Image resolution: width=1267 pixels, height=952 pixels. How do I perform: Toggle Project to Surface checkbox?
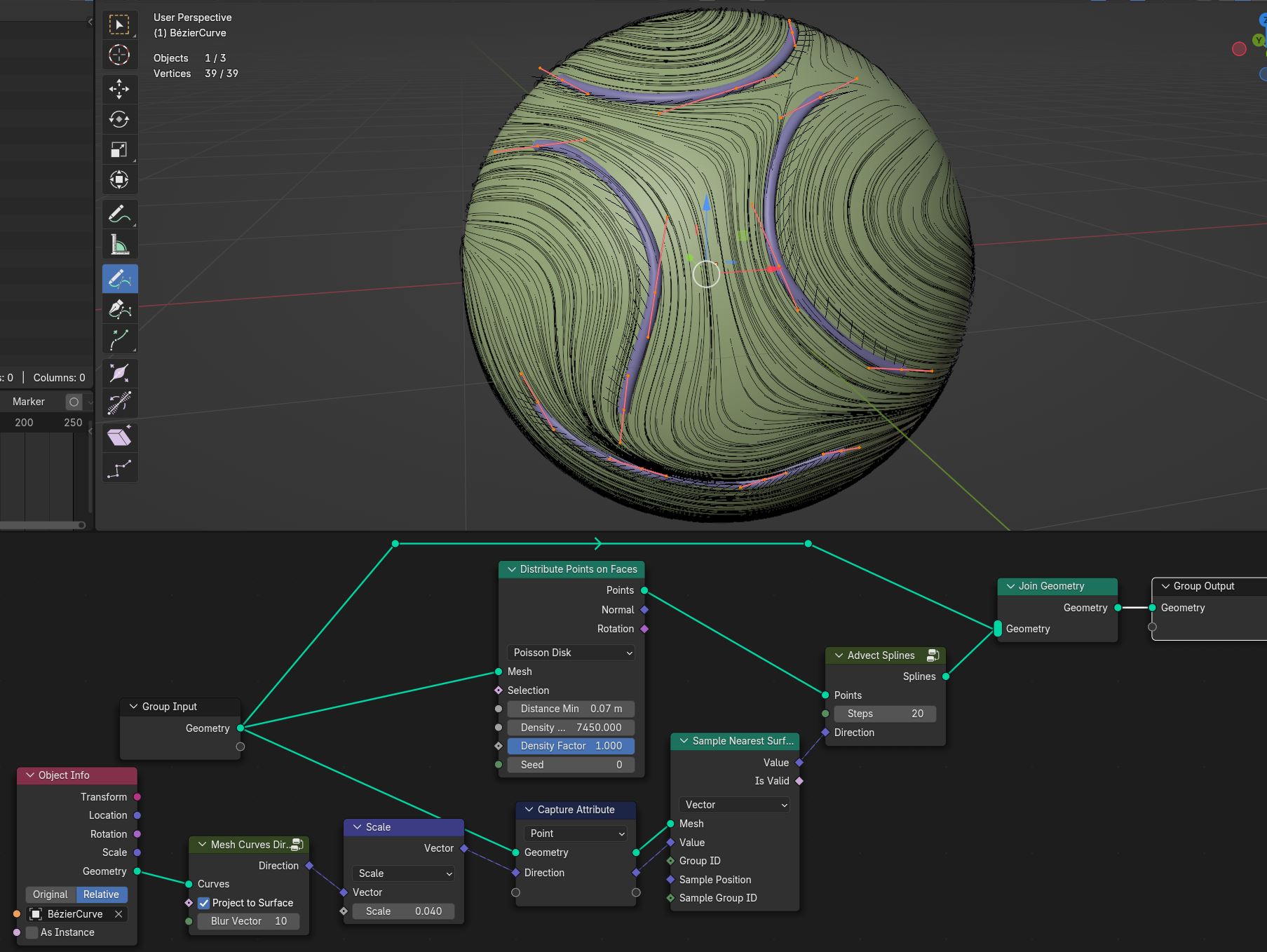(204, 903)
